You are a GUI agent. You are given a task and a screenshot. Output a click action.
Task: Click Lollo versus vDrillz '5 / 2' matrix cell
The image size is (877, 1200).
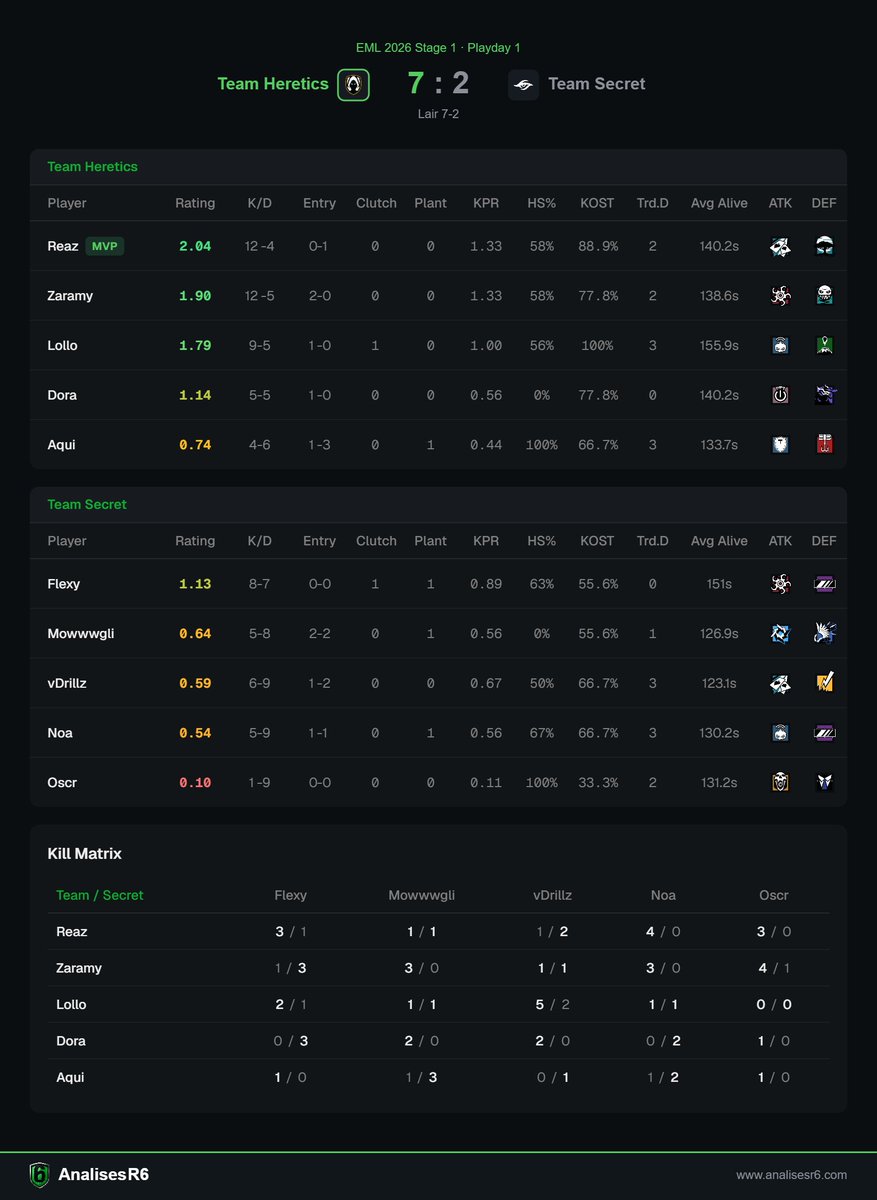click(552, 1004)
